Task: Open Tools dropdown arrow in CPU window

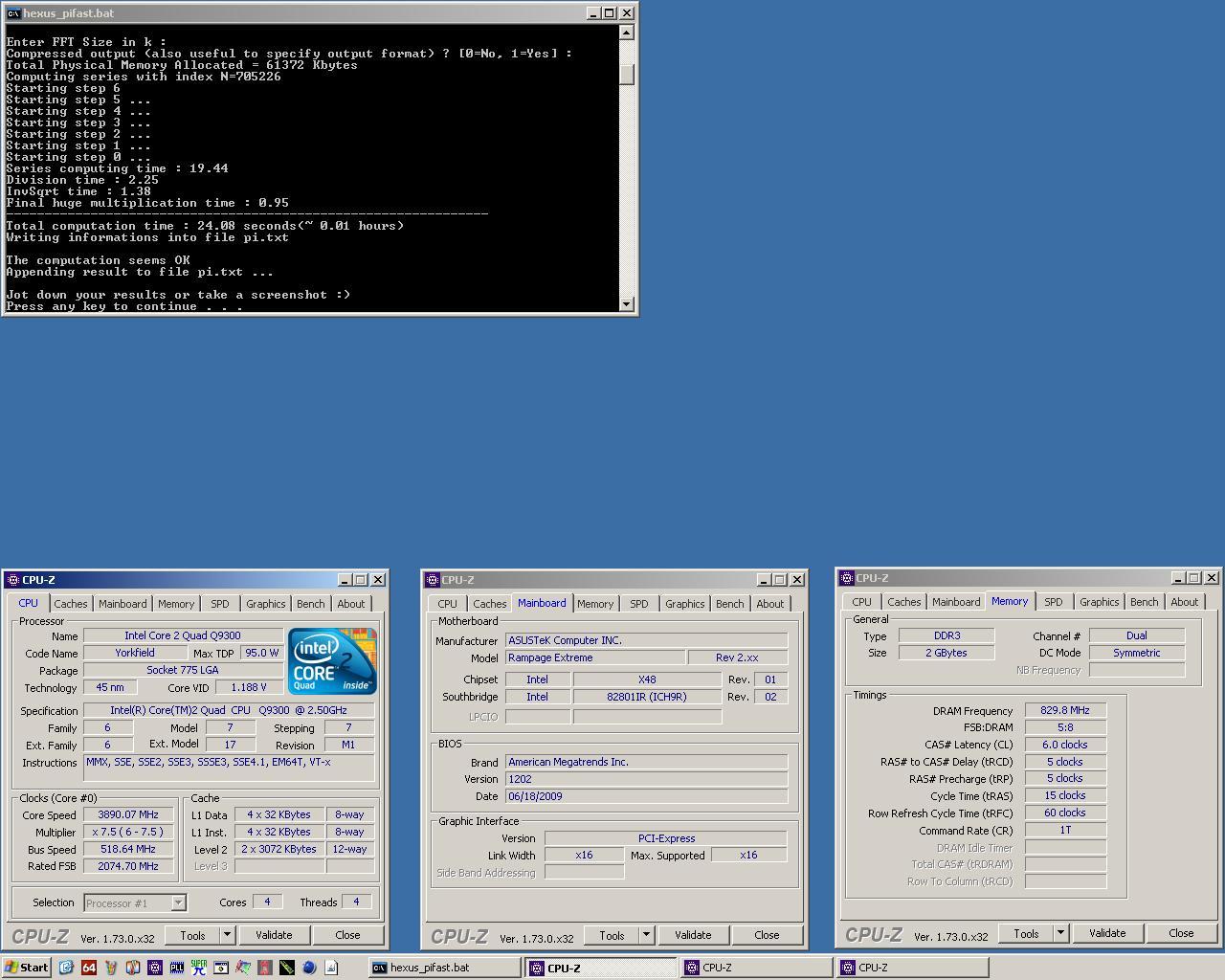Action: coord(227,935)
